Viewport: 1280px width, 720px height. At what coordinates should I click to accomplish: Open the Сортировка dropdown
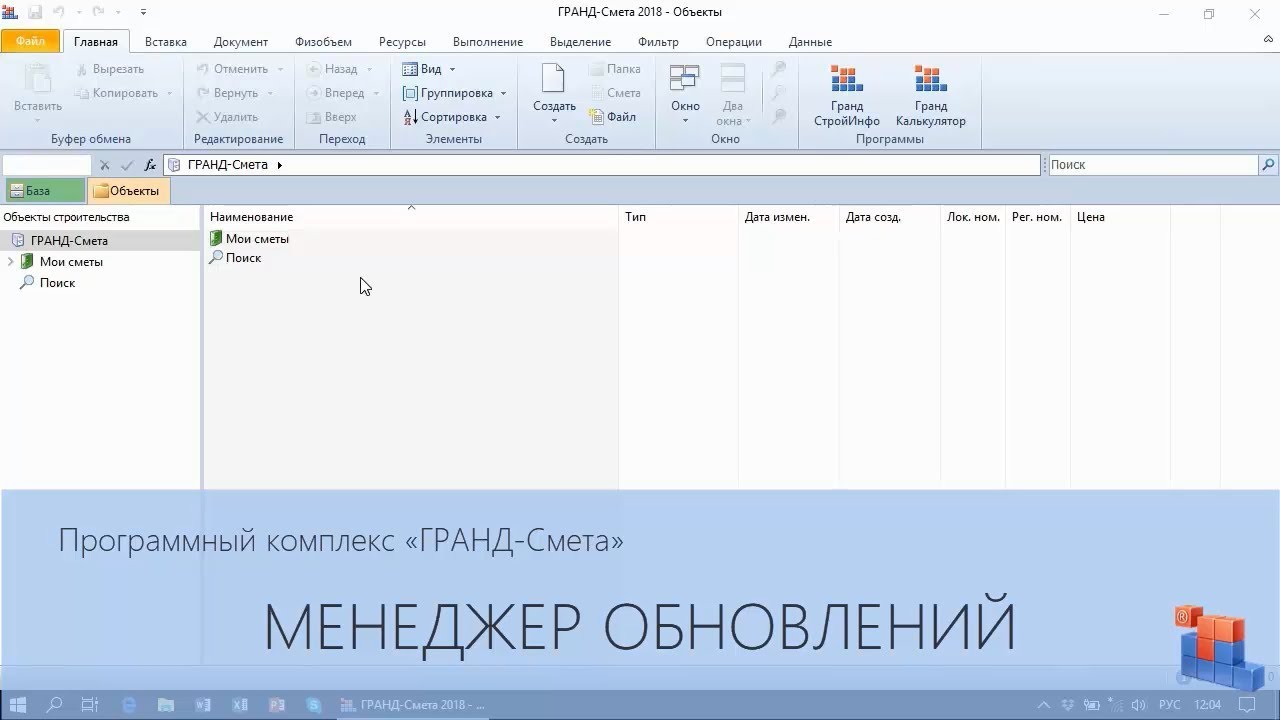point(452,117)
